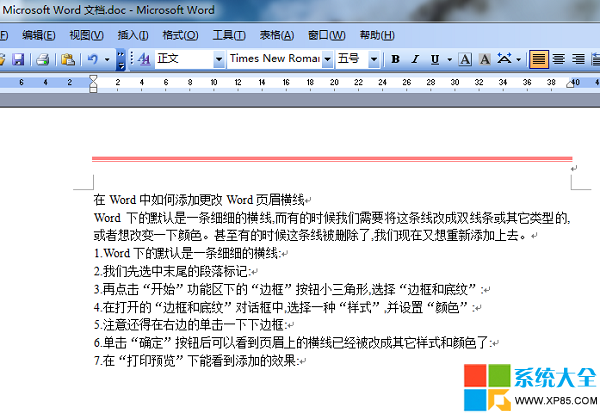Viewport: 600px width, 413px height.
Task: Open the 工具(T) menu
Action: point(229,36)
